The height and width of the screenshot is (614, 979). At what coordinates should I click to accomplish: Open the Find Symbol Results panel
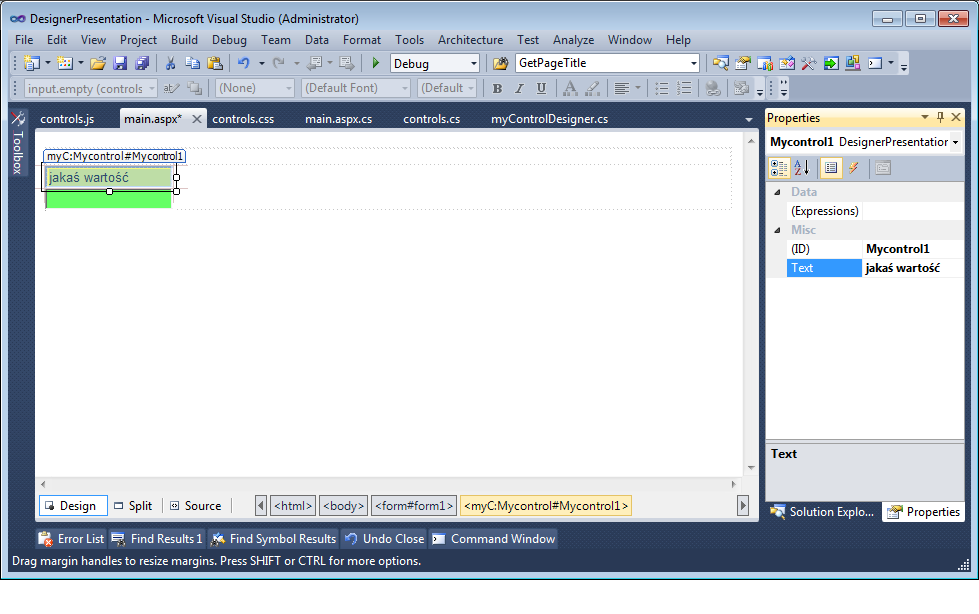pyautogui.click(x=273, y=538)
